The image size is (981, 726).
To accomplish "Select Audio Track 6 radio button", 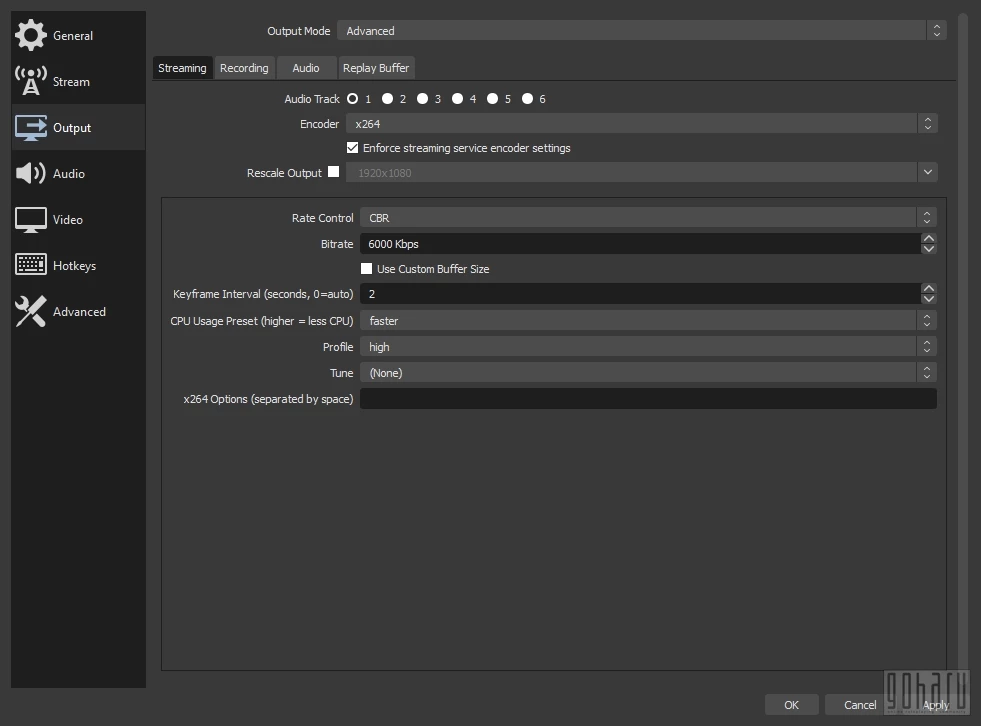I will point(528,99).
